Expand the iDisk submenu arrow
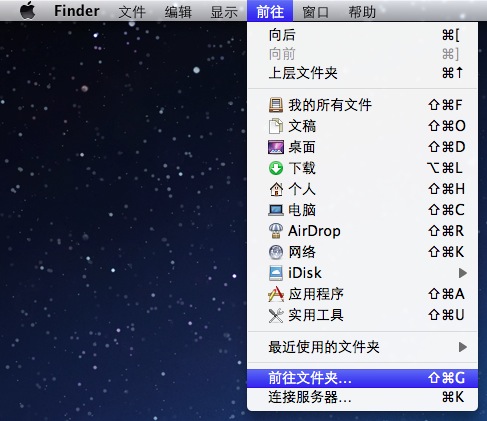The image size is (487, 421). [x=462, y=273]
